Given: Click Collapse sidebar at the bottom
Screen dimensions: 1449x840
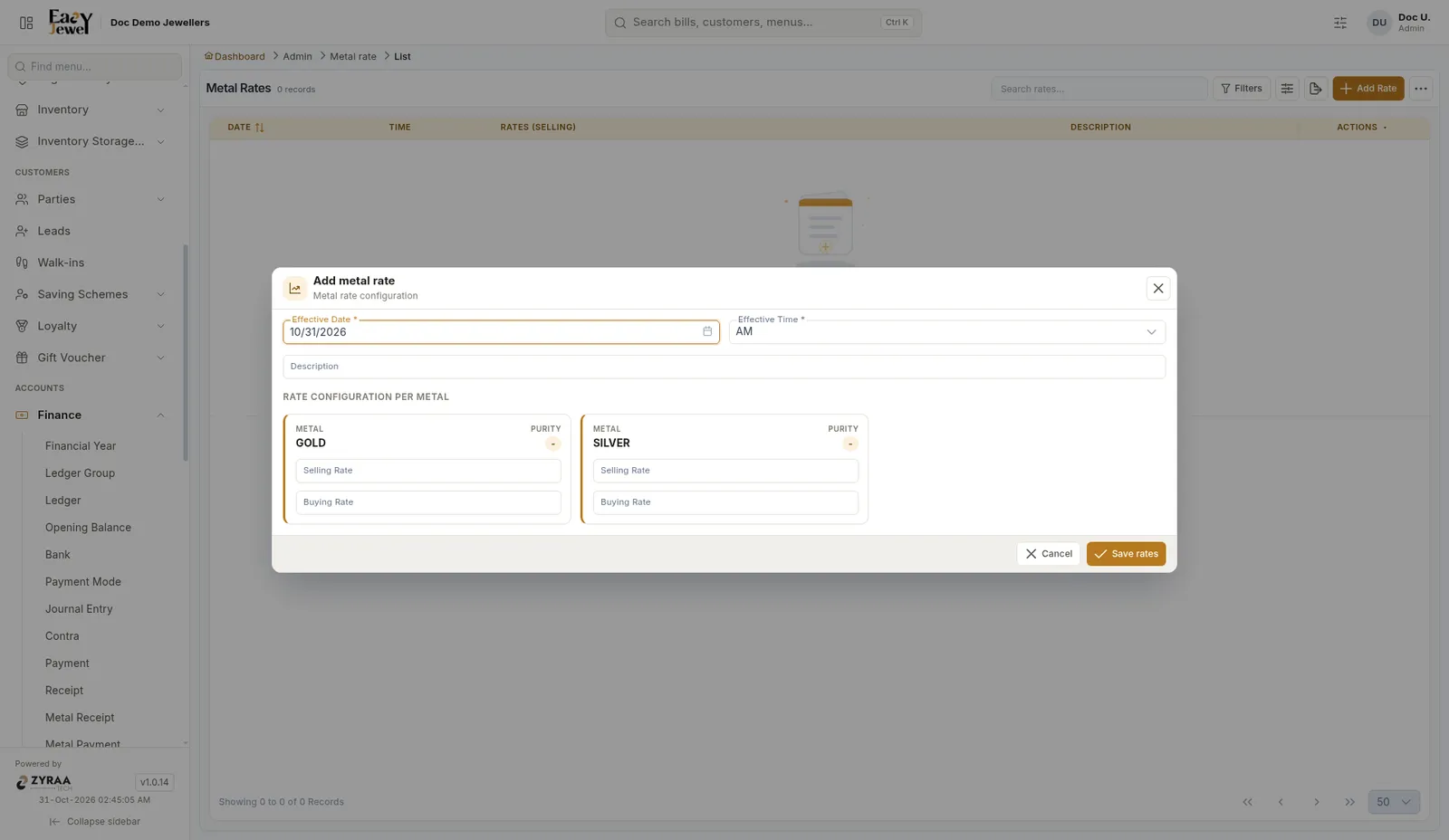Looking at the screenshot, I should pyautogui.click(x=94, y=822).
